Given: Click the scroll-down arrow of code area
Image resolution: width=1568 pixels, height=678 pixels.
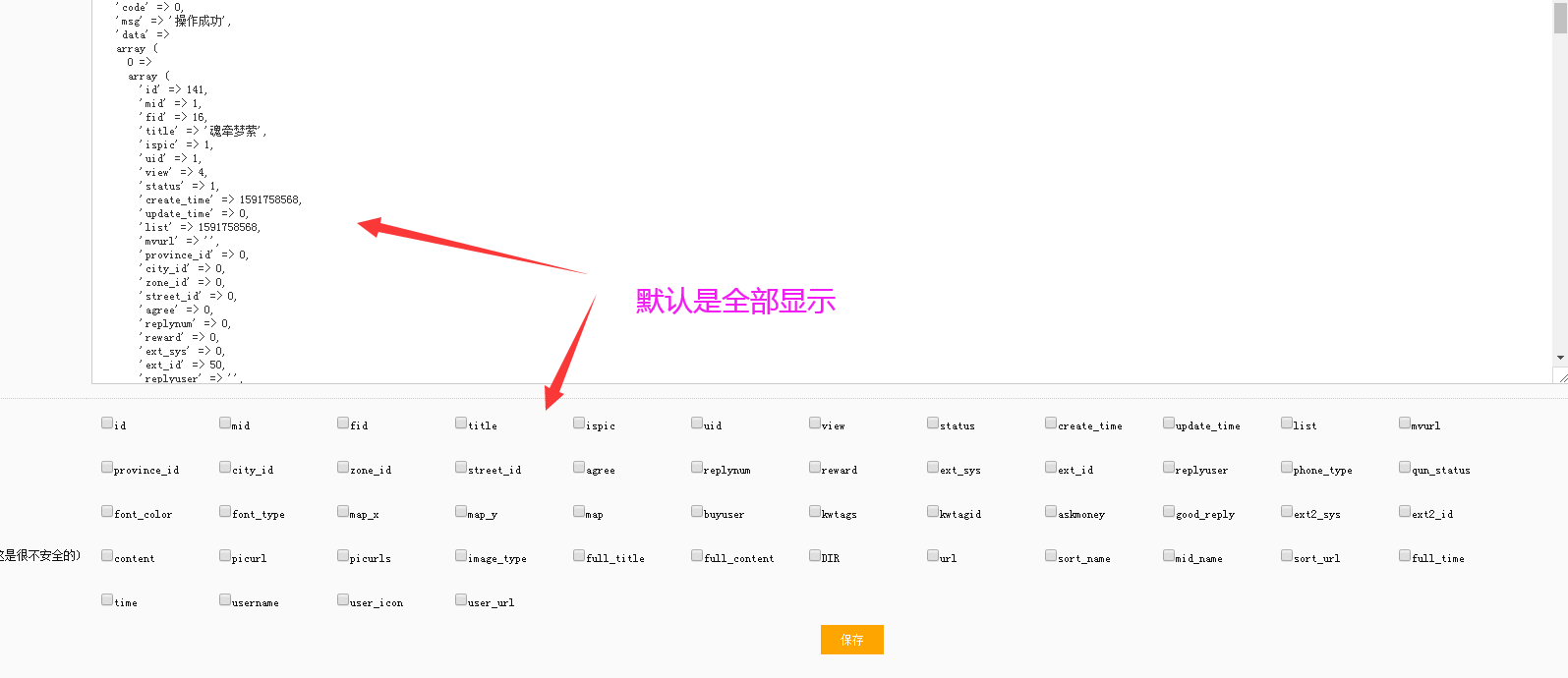Looking at the screenshot, I should (x=1560, y=359).
